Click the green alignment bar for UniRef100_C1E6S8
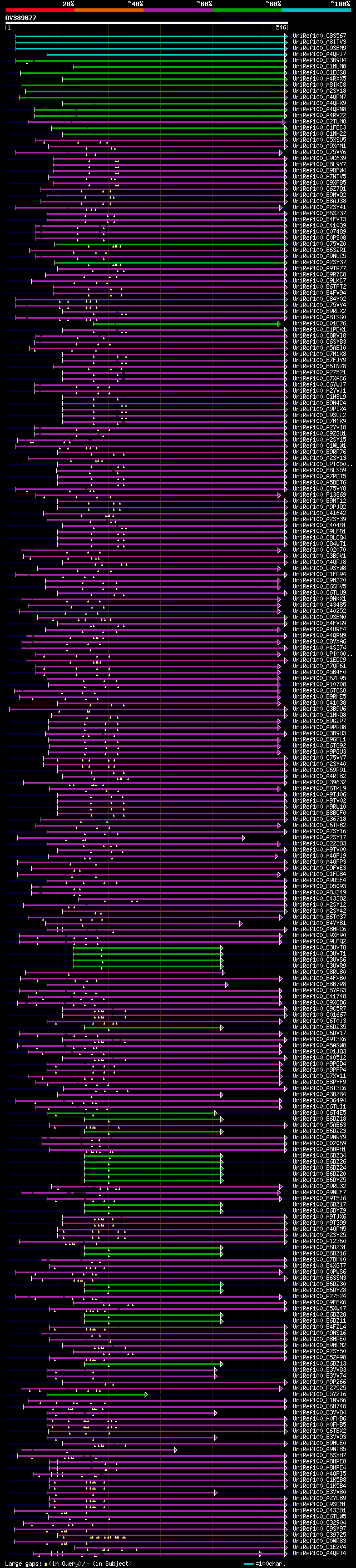 coord(154,72)
